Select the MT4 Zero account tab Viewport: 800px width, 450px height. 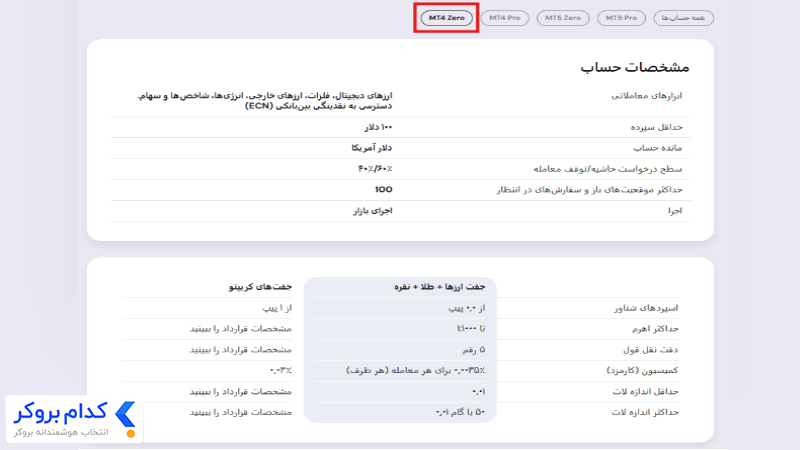click(x=446, y=18)
